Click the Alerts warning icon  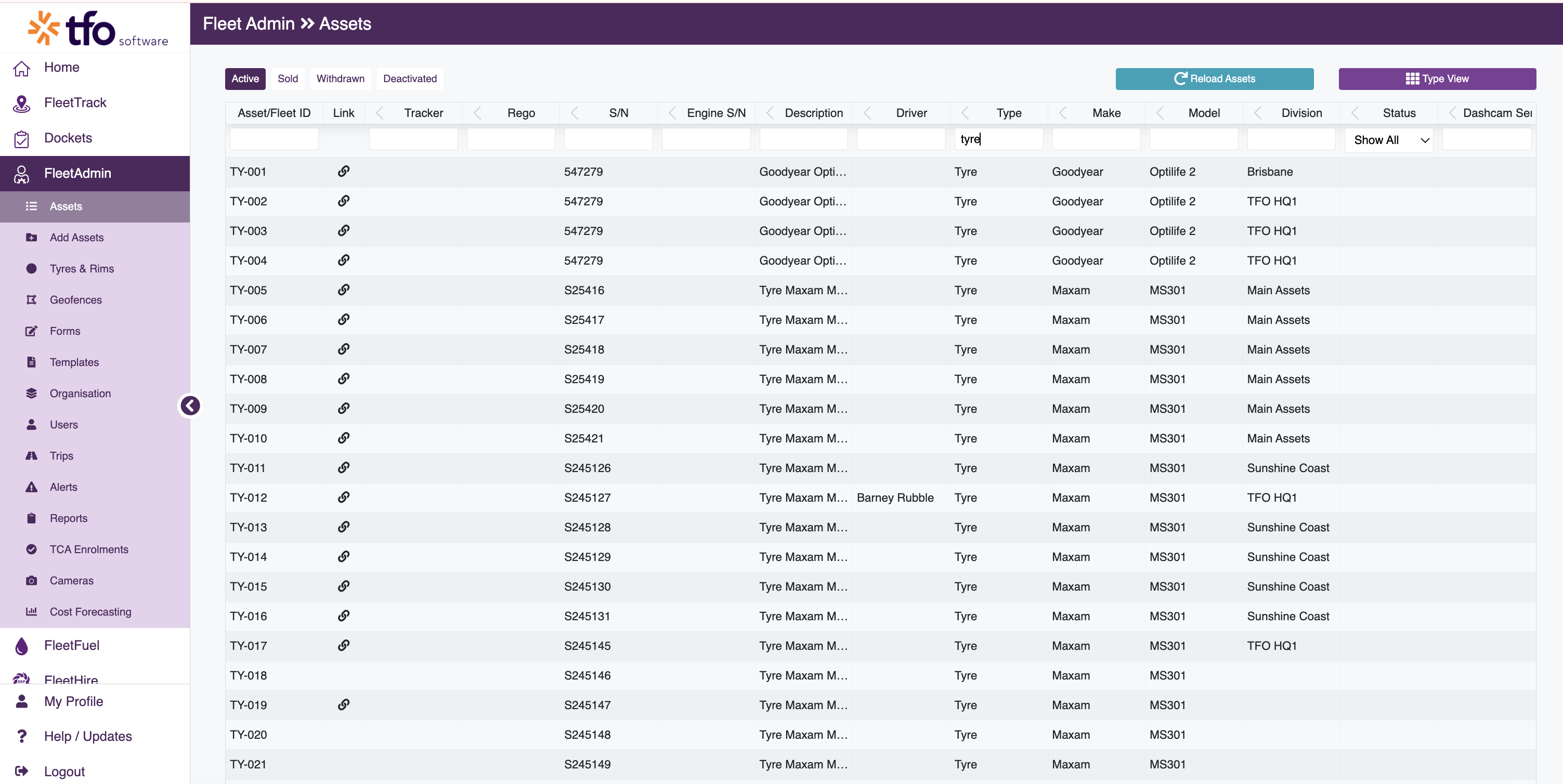coord(32,487)
